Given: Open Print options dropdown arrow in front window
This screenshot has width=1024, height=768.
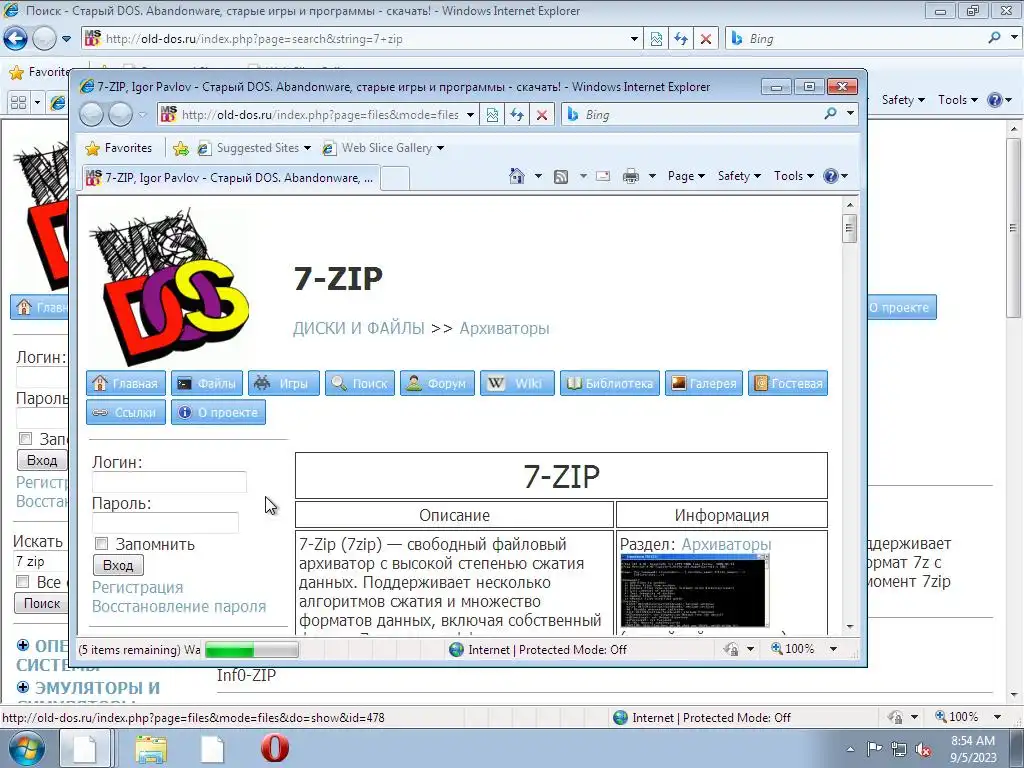Looking at the screenshot, I should (x=652, y=176).
